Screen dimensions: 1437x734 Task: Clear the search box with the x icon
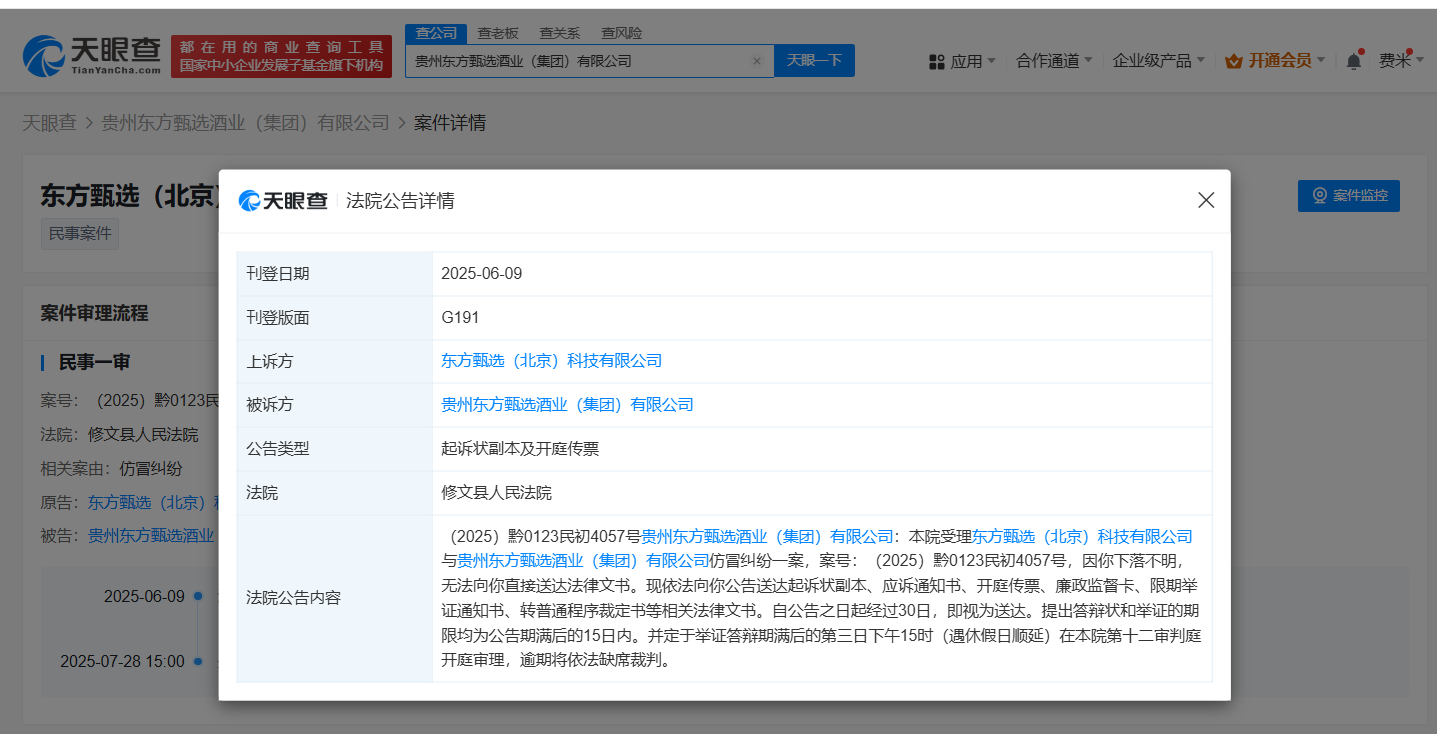click(756, 61)
